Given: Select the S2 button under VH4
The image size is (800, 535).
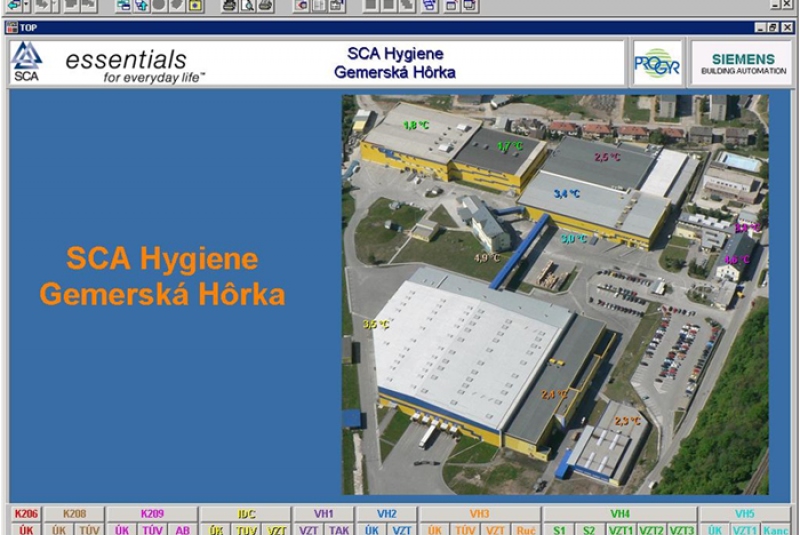Looking at the screenshot, I should (x=589, y=529).
